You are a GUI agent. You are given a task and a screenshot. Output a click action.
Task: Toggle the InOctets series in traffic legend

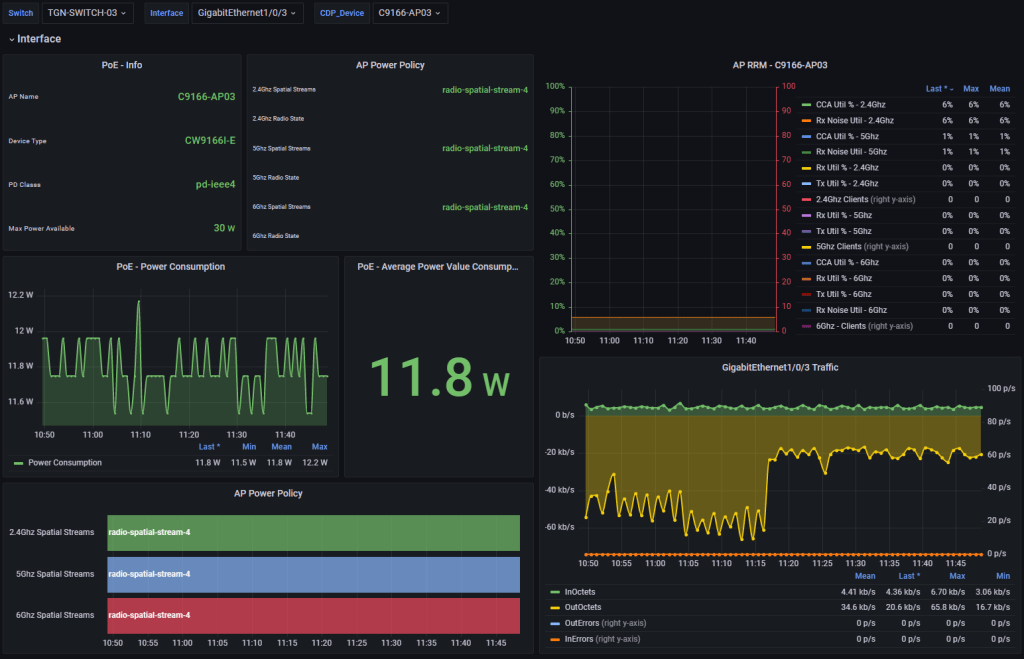point(577,591)
